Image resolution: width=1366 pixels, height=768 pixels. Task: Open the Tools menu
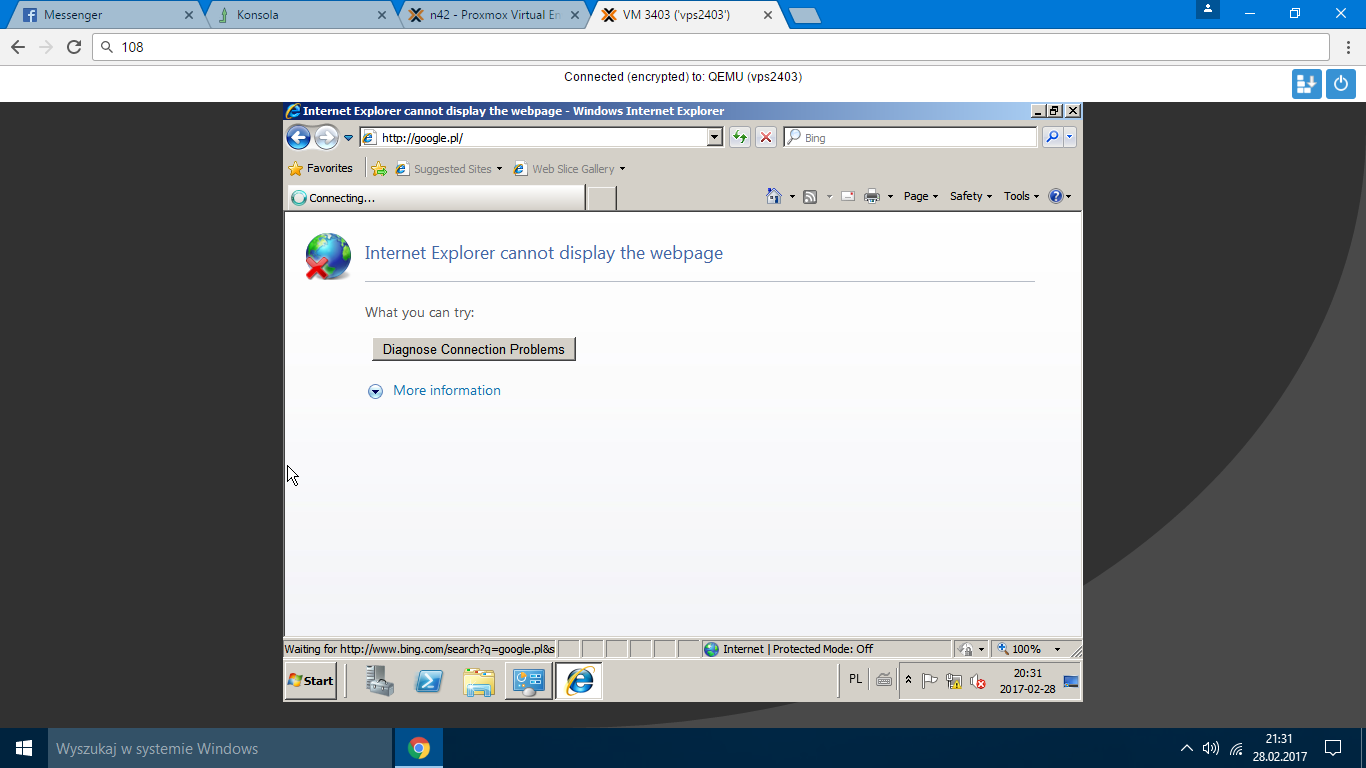click(1021, 197)
